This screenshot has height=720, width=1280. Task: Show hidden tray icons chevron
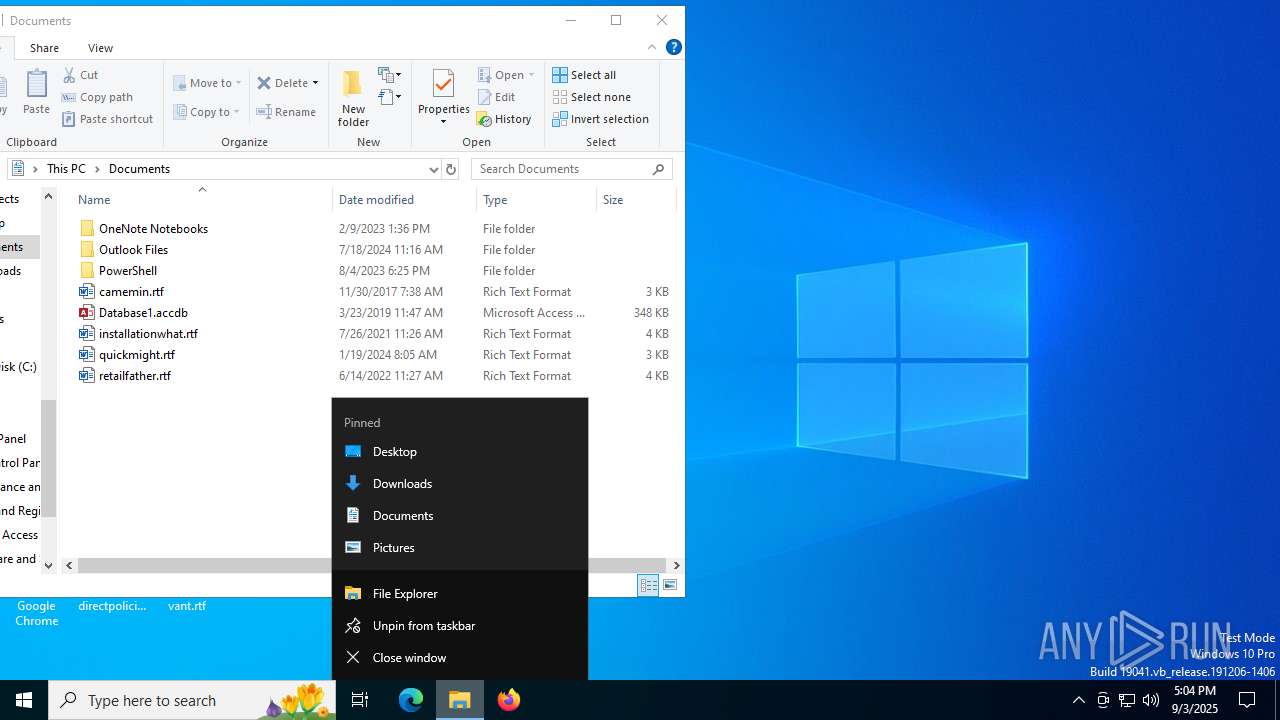(x=1078, y=700)
